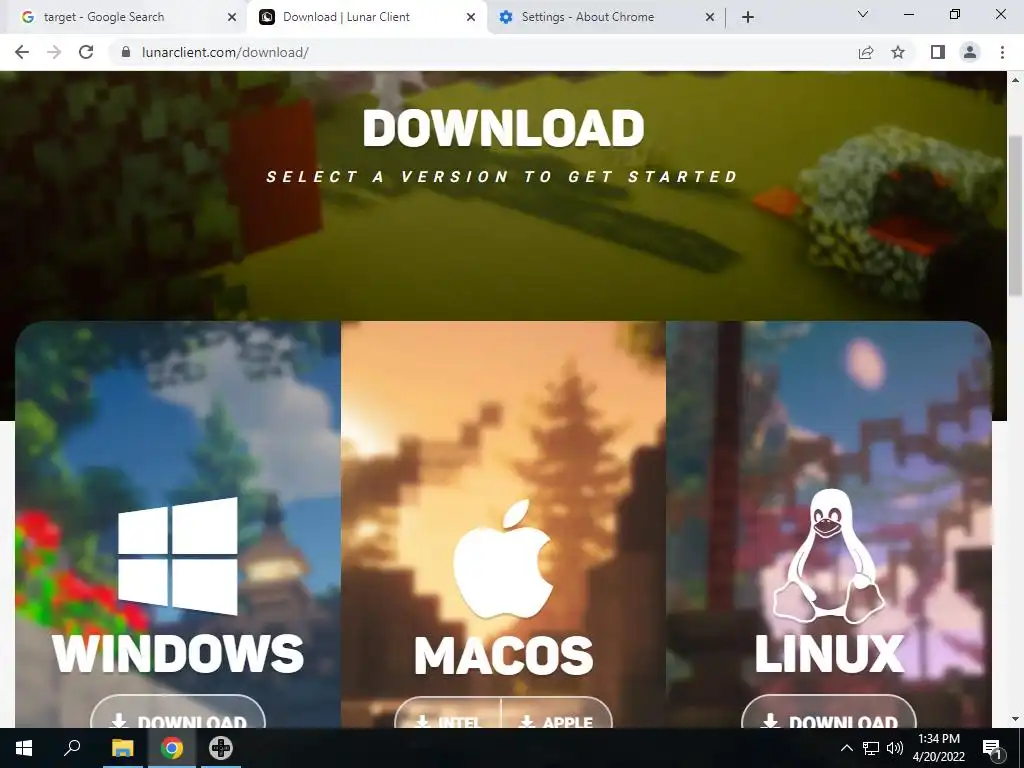Download Lunar Client for Windows
This screenshot has height=768, width=1024.
coord(178,712)
